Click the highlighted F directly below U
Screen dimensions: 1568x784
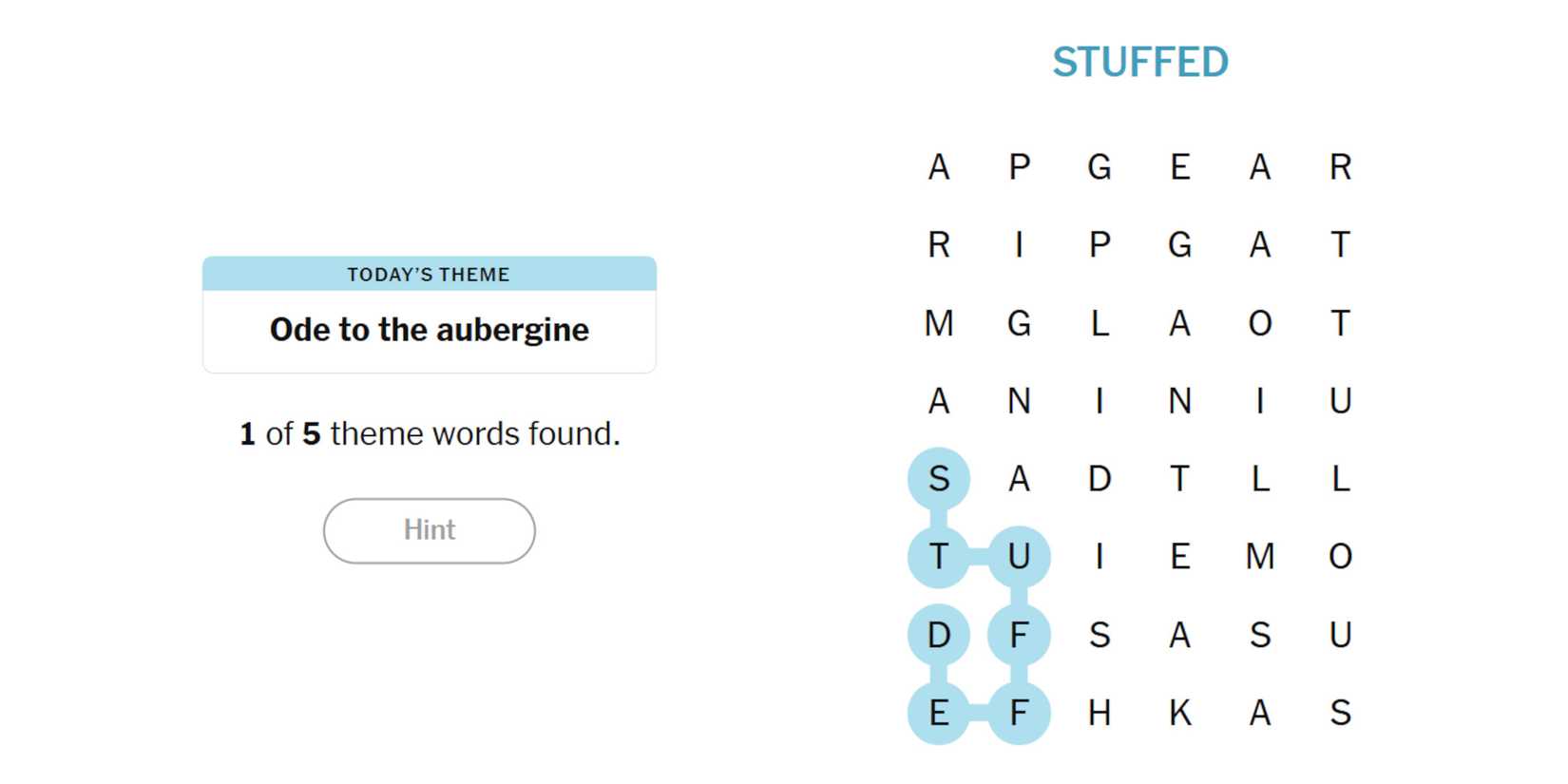(1019, 635)
